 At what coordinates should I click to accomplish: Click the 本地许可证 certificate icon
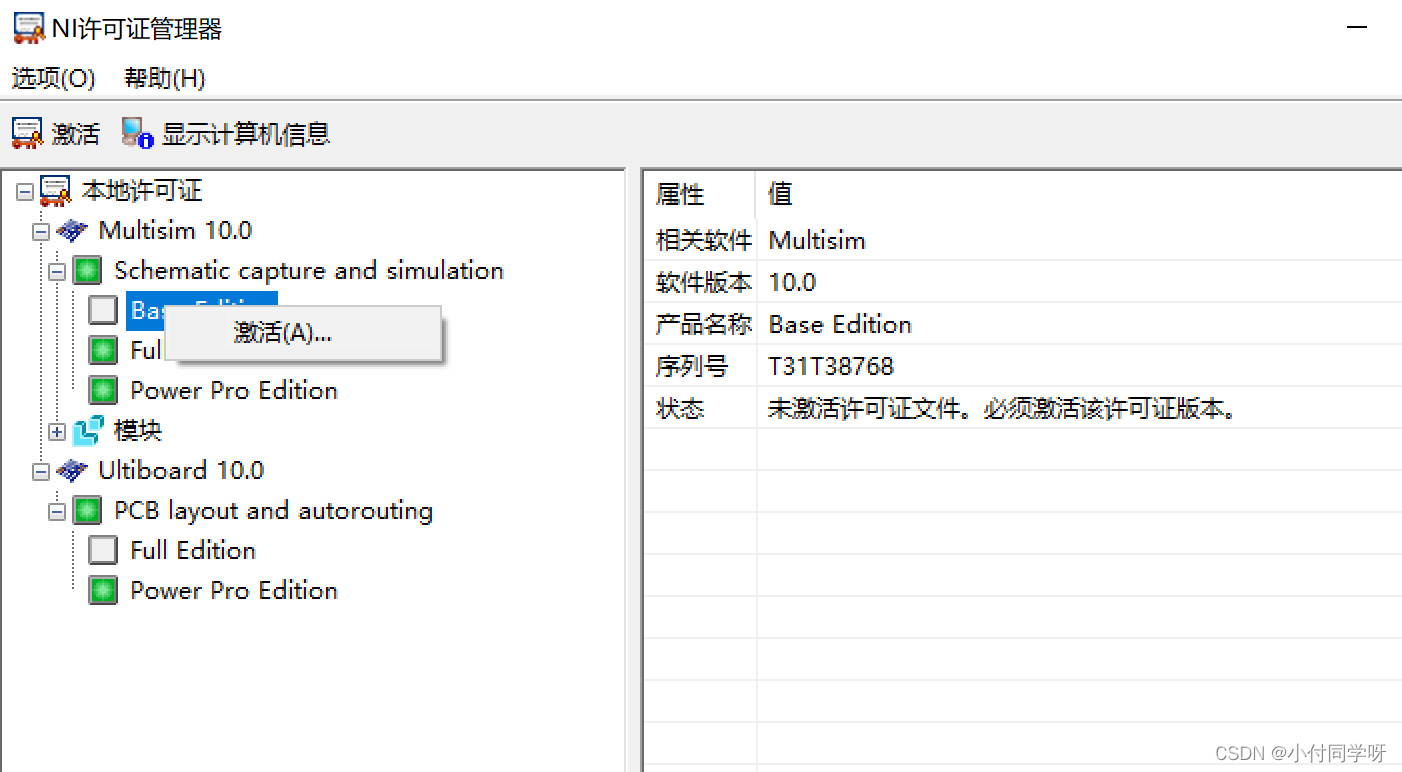point(55,190)
